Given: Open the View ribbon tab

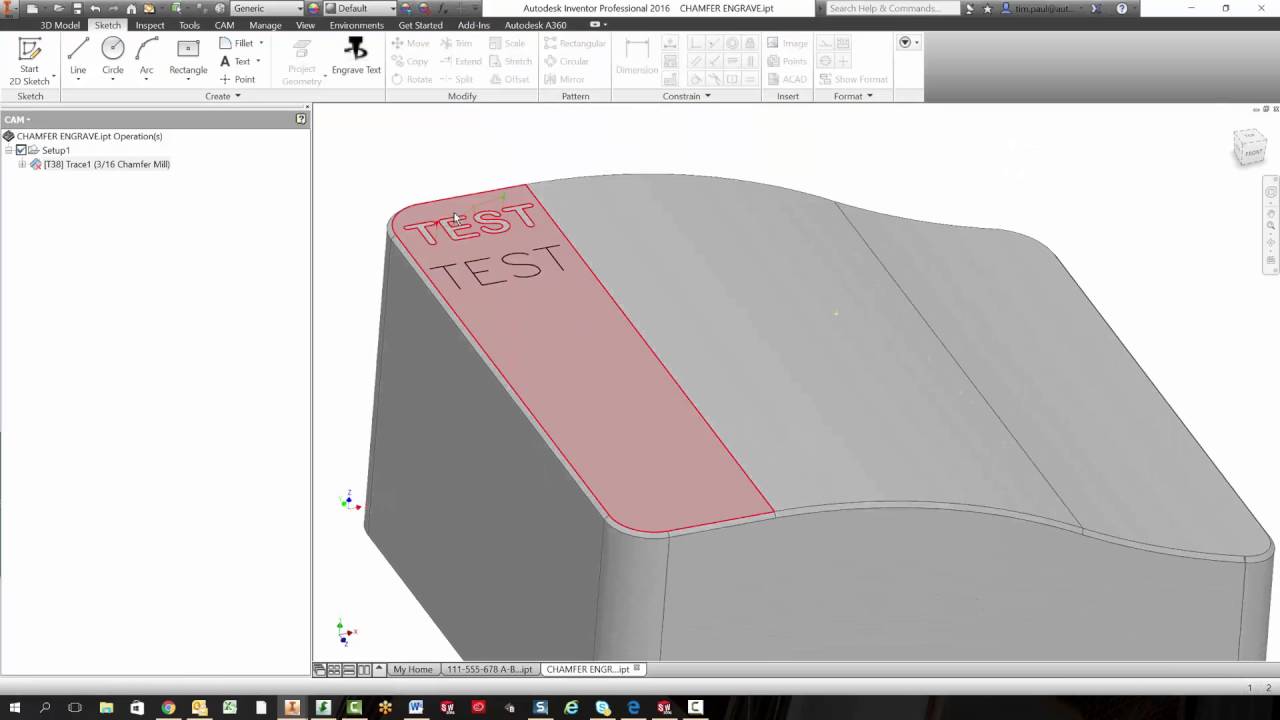Looking at the screenshot, I should (305, 25).
